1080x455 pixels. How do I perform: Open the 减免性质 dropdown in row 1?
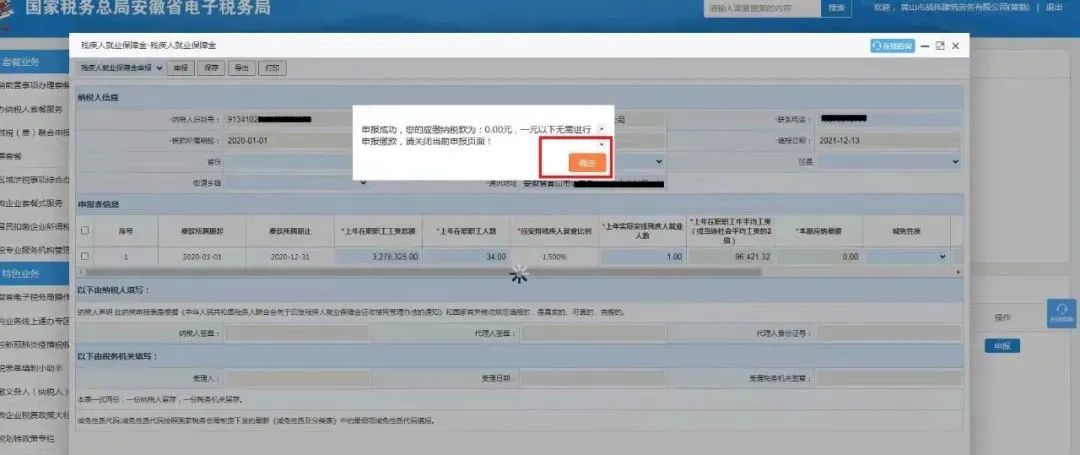tap(906, 256)
